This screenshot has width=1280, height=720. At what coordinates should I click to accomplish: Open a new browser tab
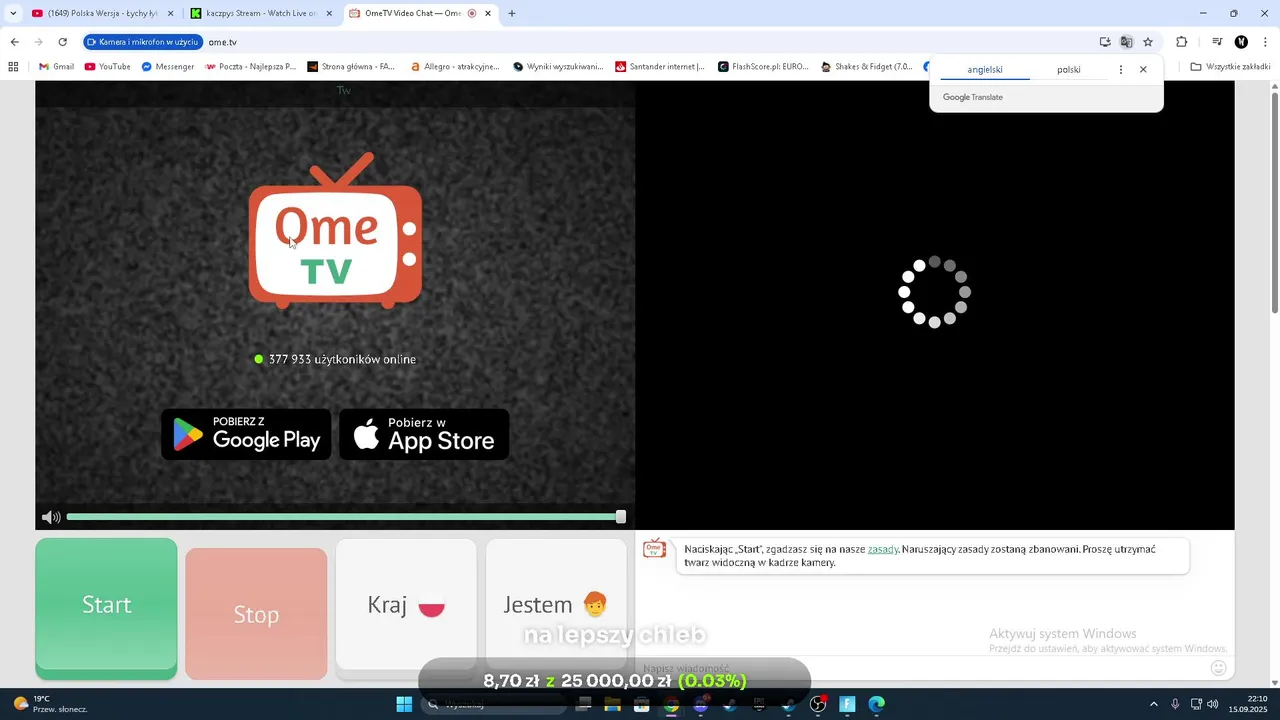click(x=512, y=13)
